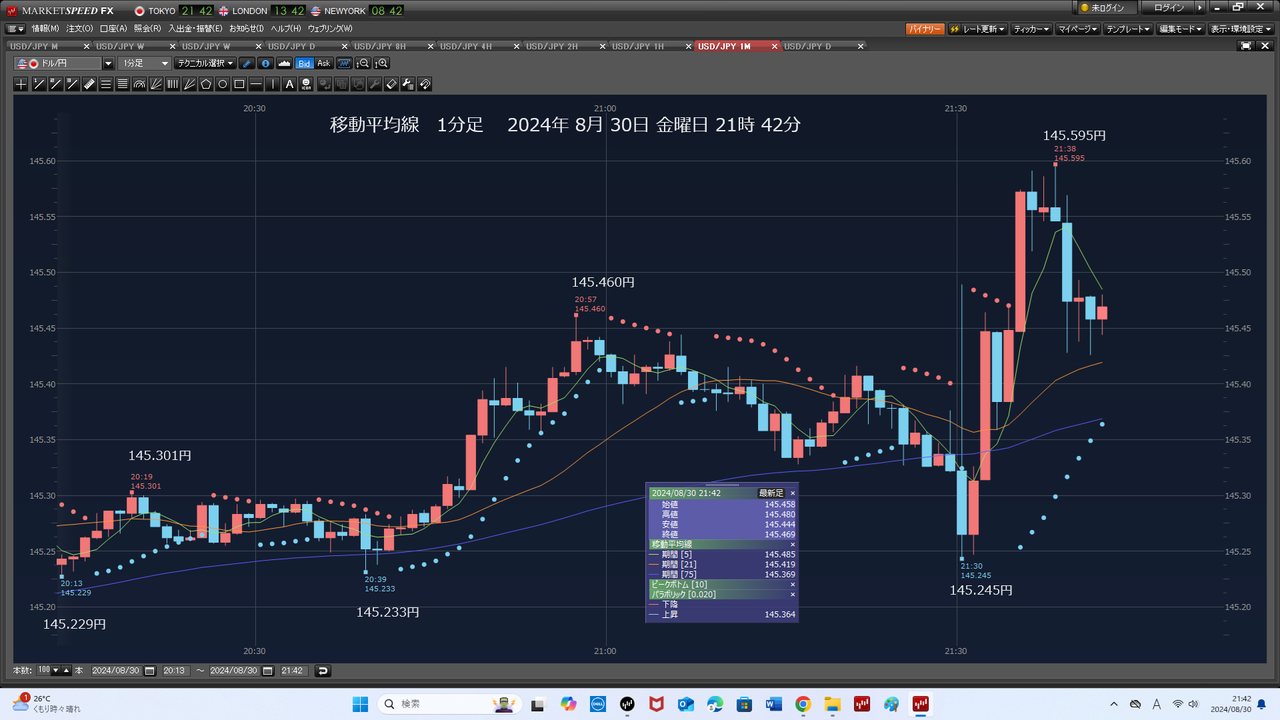
Task: Click the ログイン button
Action: click(x=1168, y=8)
